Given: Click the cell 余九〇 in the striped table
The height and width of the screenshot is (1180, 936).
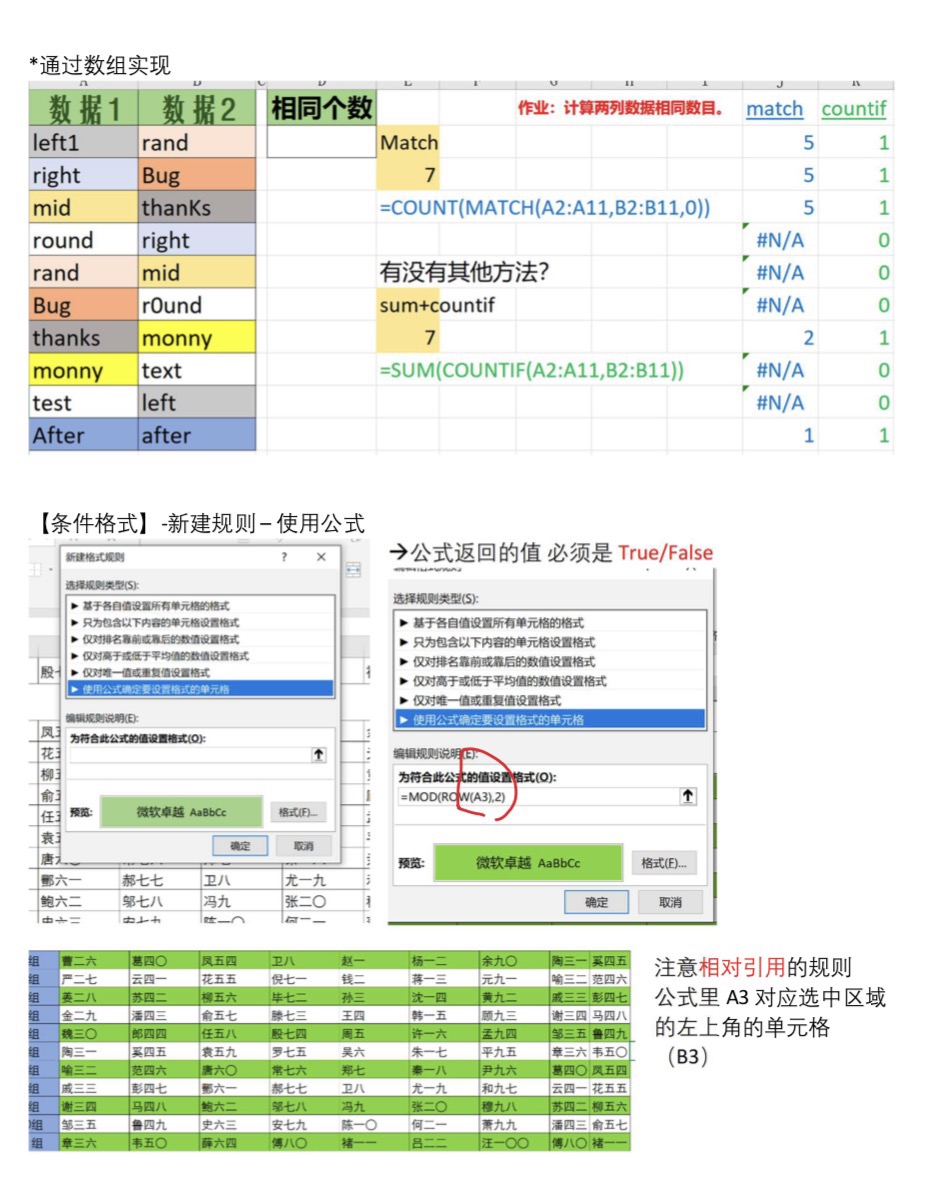Looking at the screenshot, I should tap(514, 961).
